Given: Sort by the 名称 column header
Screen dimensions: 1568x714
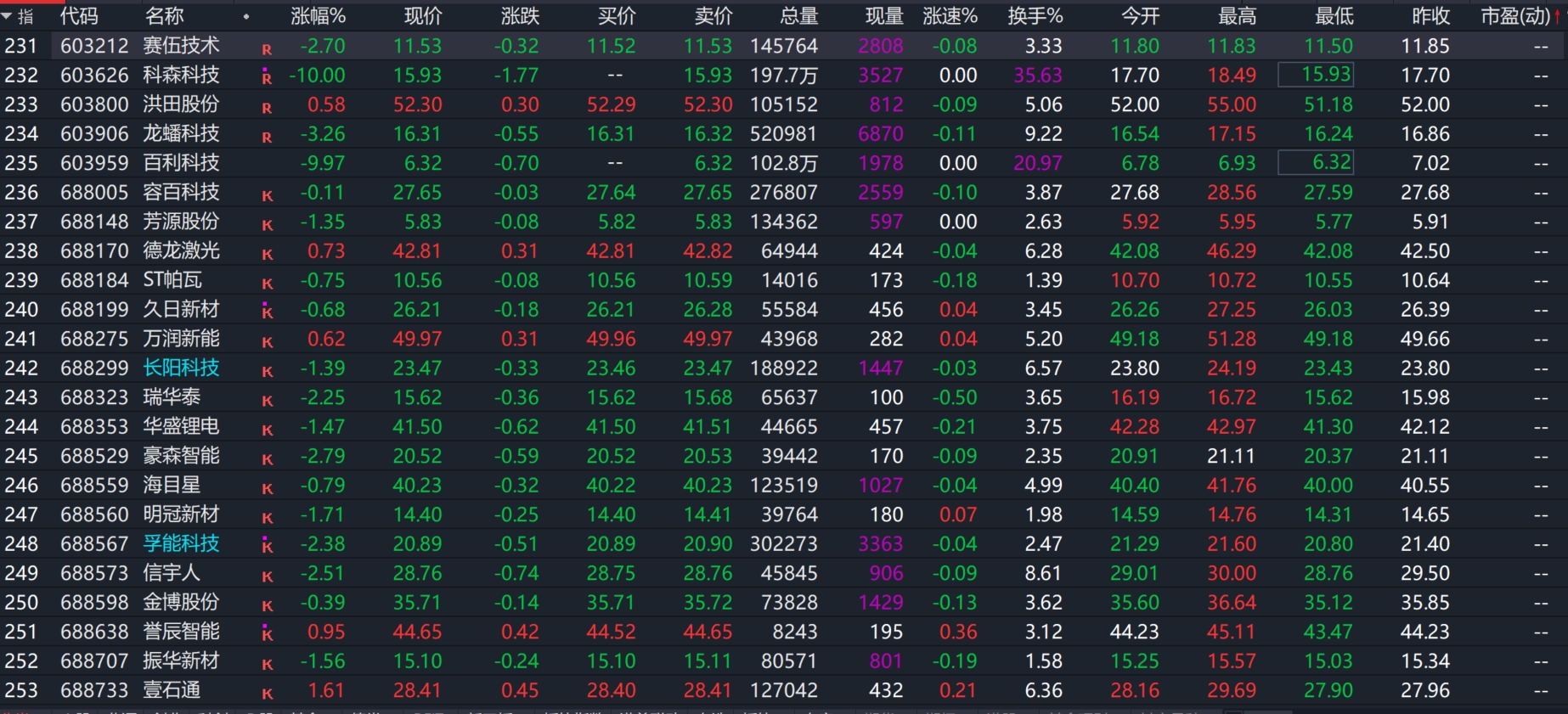Looking at the screenshot, I should point(164,16).
